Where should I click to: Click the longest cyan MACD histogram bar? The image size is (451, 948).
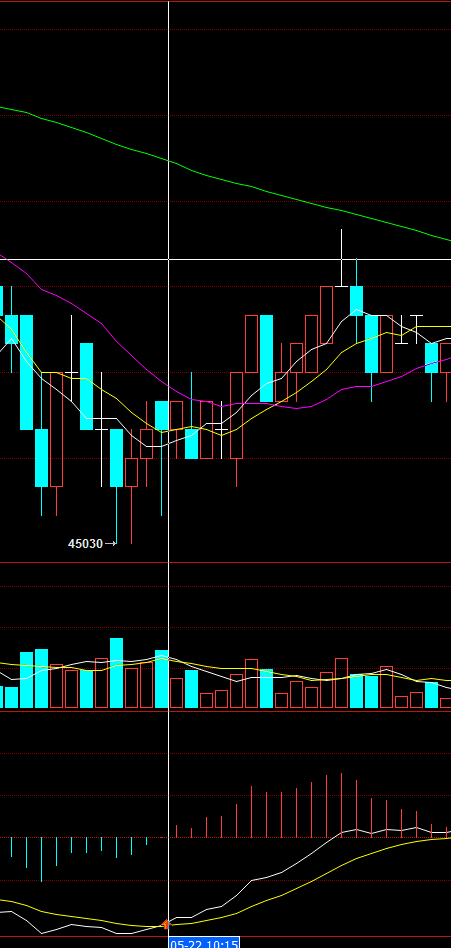[x=41, y=859]
